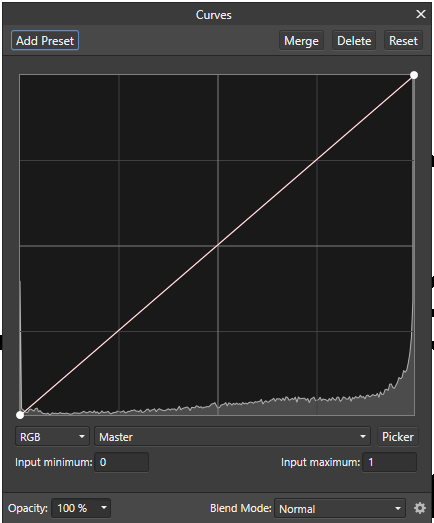Select the top-right curve control point
434x523 pixels.
point(414,75)
